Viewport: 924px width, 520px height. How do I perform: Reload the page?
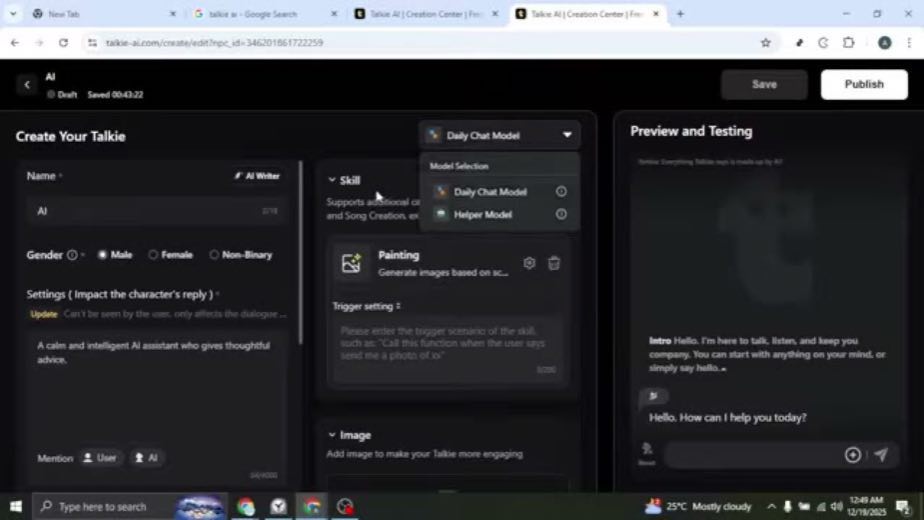click(64, 42)
